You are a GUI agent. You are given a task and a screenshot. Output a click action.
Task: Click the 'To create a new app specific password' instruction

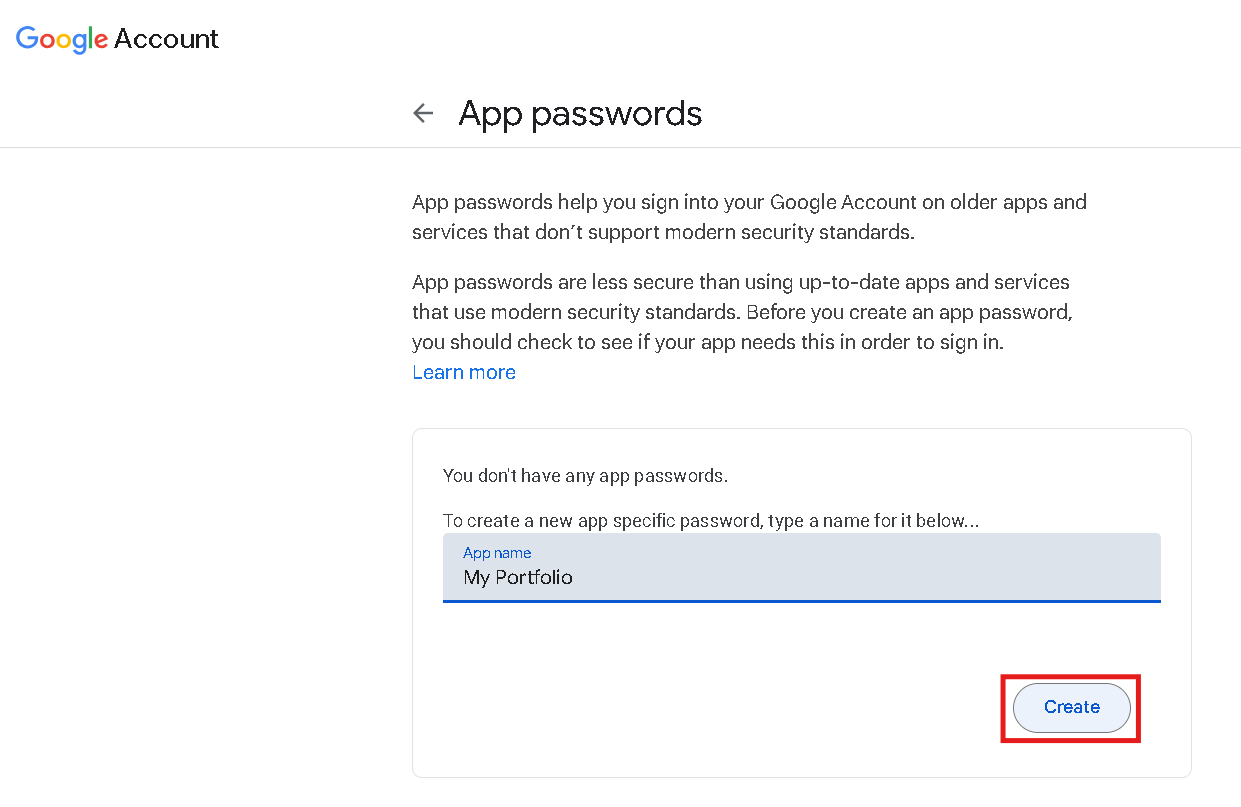tap(711, 521)
